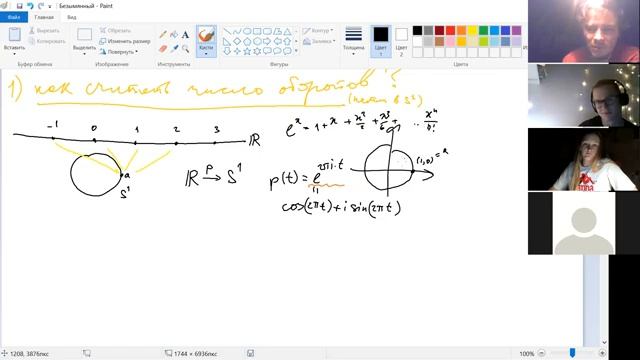Pick the Triangle shape
The image size is (640, 360).
point(287,31)
